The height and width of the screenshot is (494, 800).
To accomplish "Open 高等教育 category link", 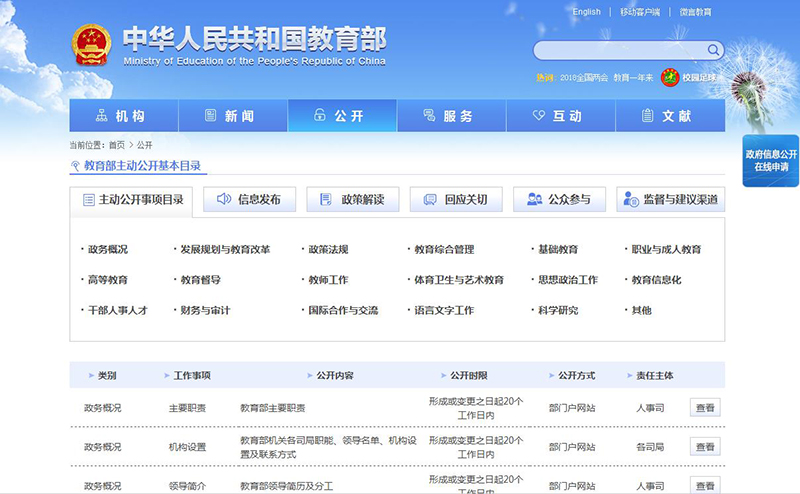I will click(x=108, y=280).
